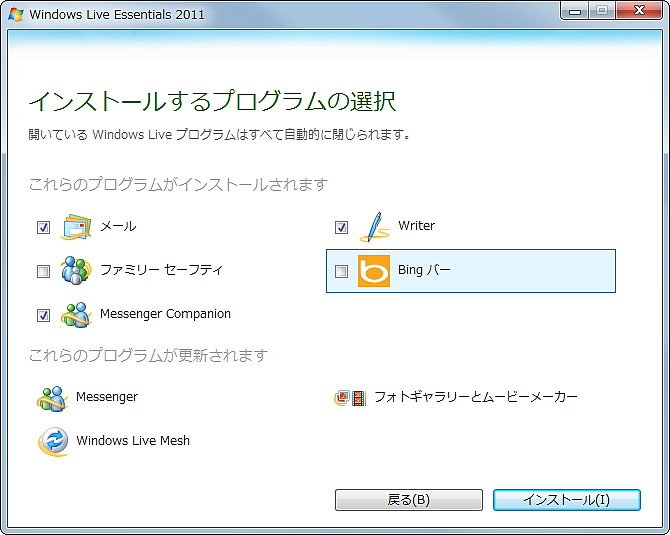670x535 pixels.
Task: Click the orange Bing バー icon
Action: pos(374,271)
